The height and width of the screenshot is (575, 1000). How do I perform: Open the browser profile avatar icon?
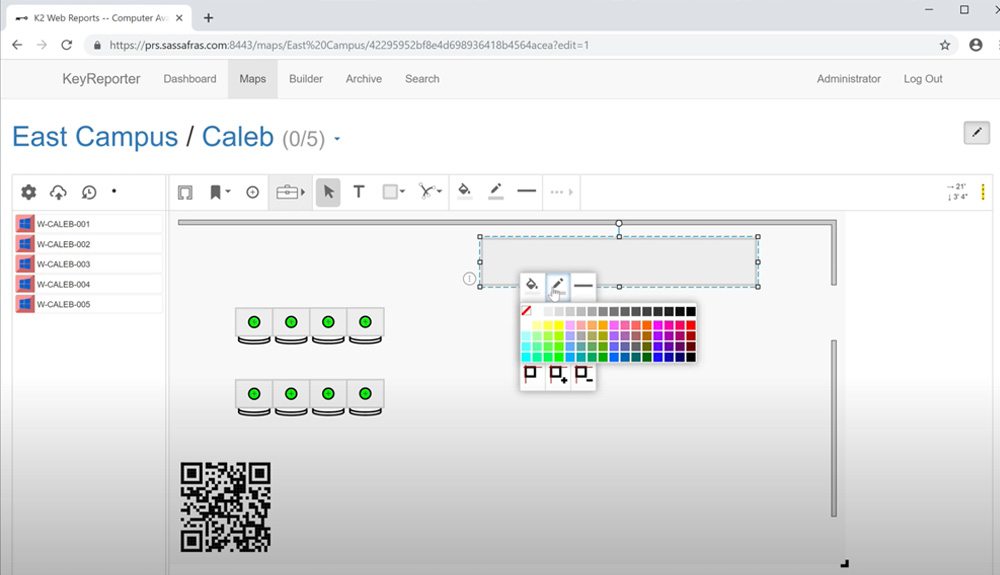pyautogui.click(x=976, y=45)
